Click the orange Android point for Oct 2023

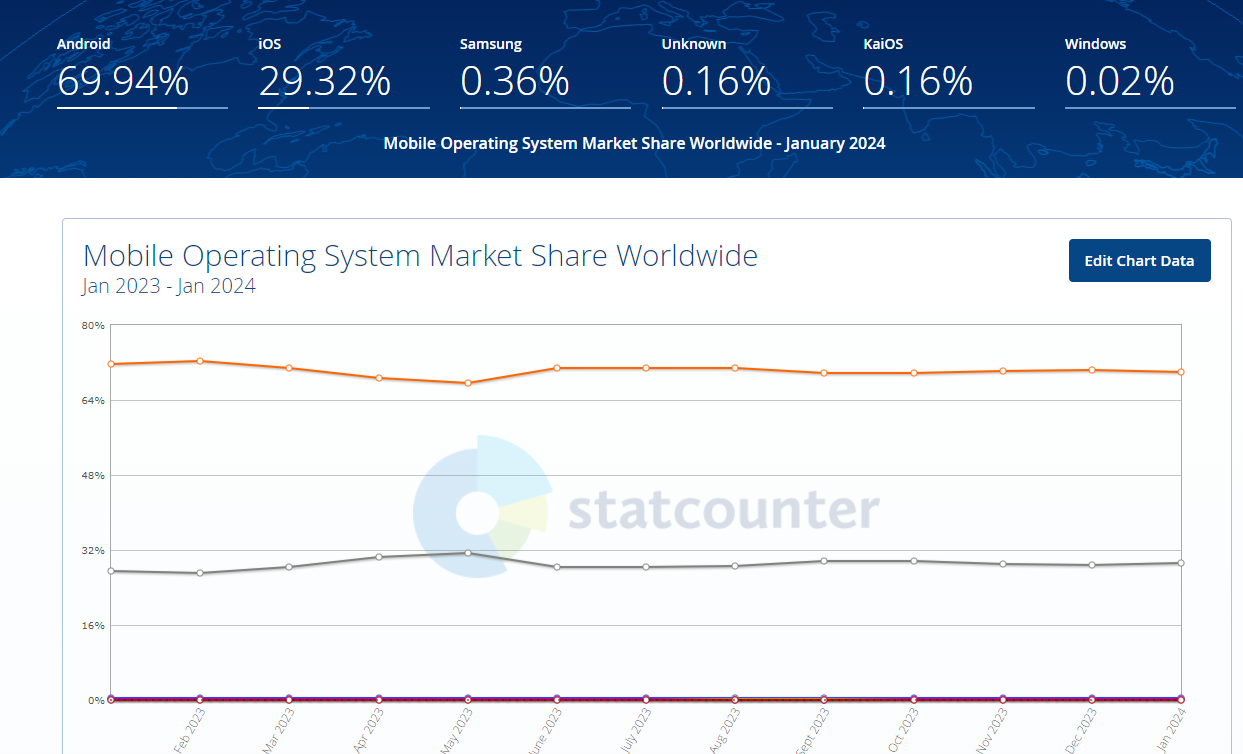(x=914, y=373)
